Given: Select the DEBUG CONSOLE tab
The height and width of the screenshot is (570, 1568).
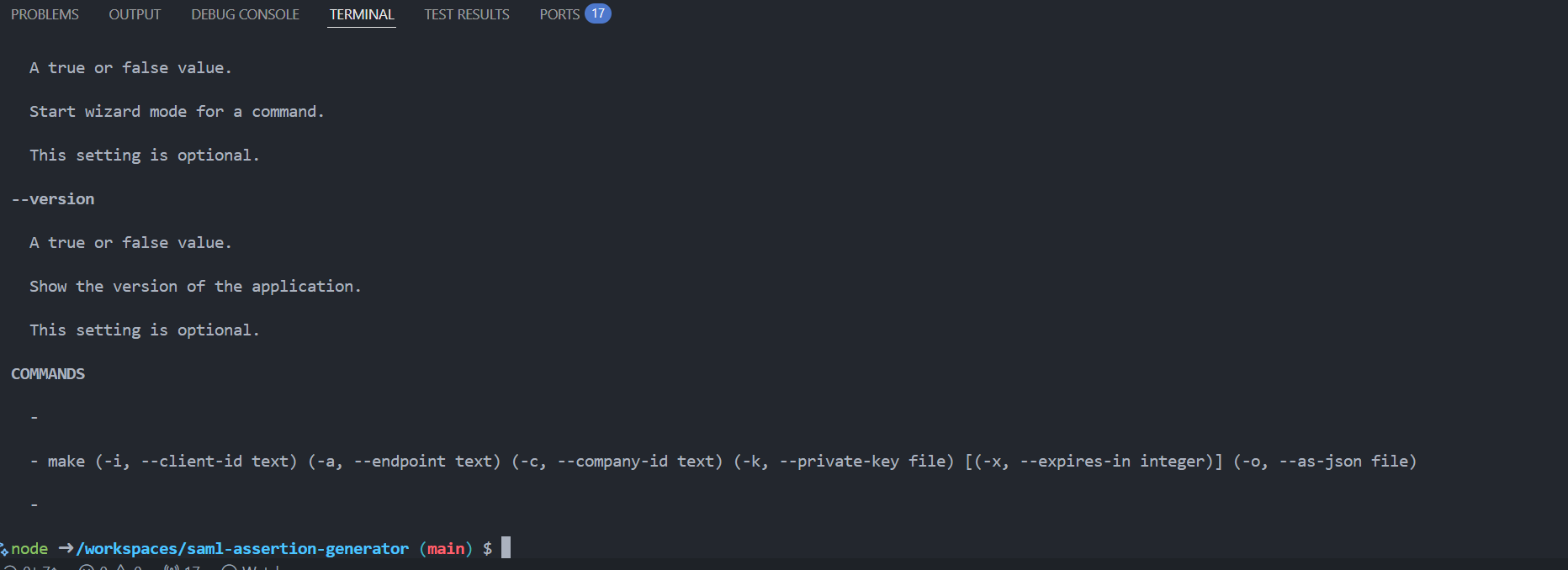Looking at the screenshot, I should [245, 14].
